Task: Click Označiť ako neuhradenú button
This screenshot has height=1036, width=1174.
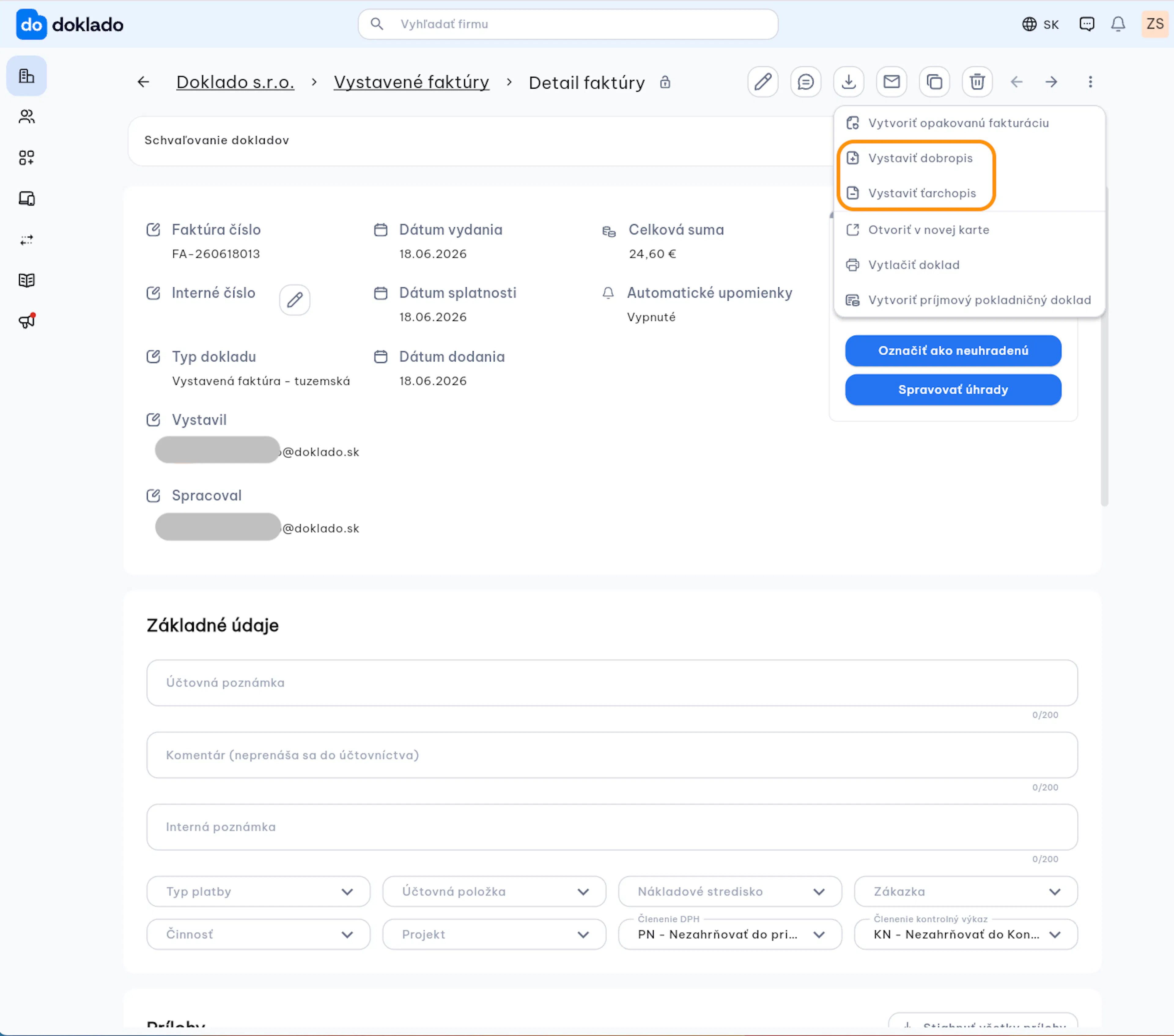Action: tap(953, 350)
